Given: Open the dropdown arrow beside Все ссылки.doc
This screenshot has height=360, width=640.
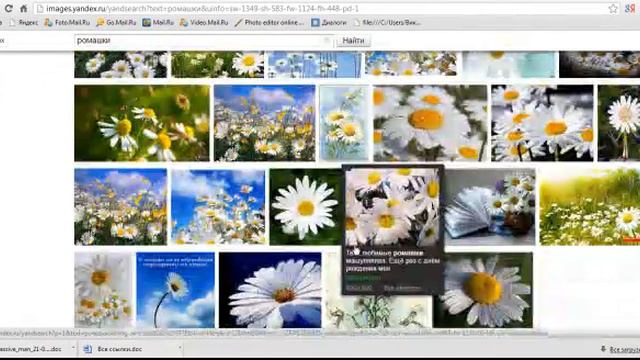Looking at the screenshot, I should click(180, 348).
